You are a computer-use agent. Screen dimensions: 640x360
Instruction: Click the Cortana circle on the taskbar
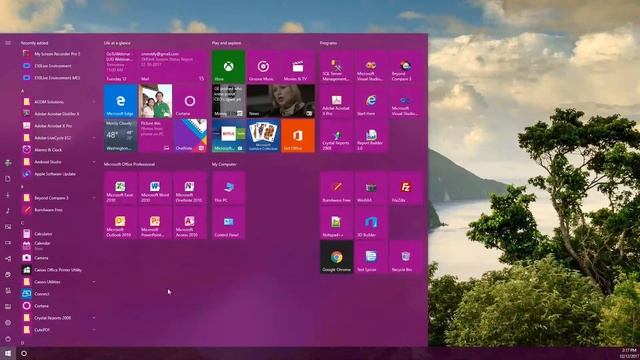point(24,353)
